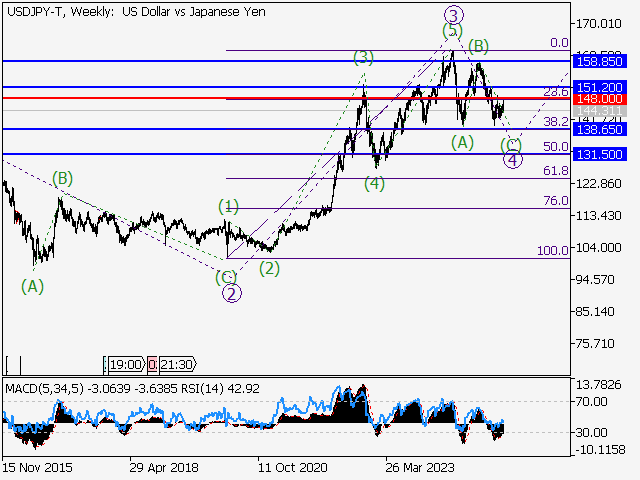Screen dimensions: 640x480
Task: Select the green (5) wave label
Action: point(453,31)
